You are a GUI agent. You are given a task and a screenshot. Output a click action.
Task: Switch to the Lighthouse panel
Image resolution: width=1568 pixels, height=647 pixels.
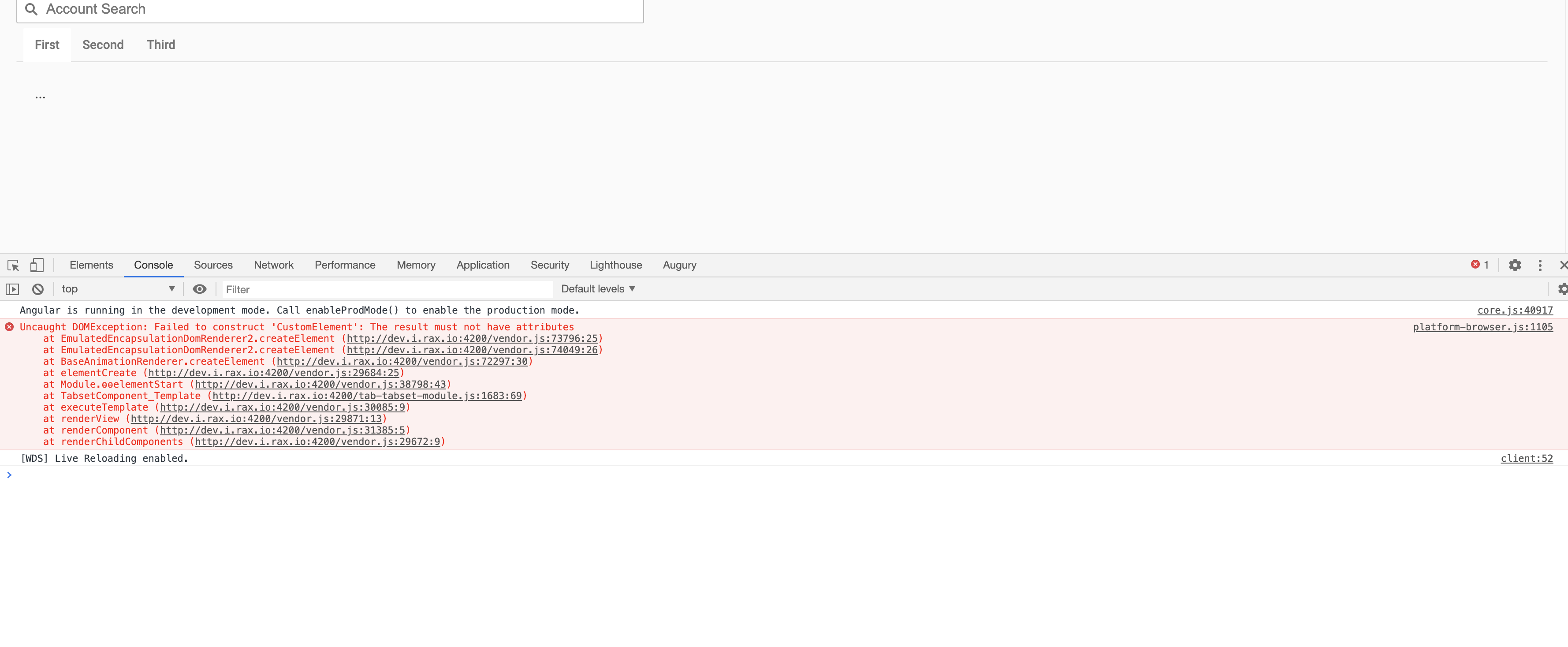point(615,265)
